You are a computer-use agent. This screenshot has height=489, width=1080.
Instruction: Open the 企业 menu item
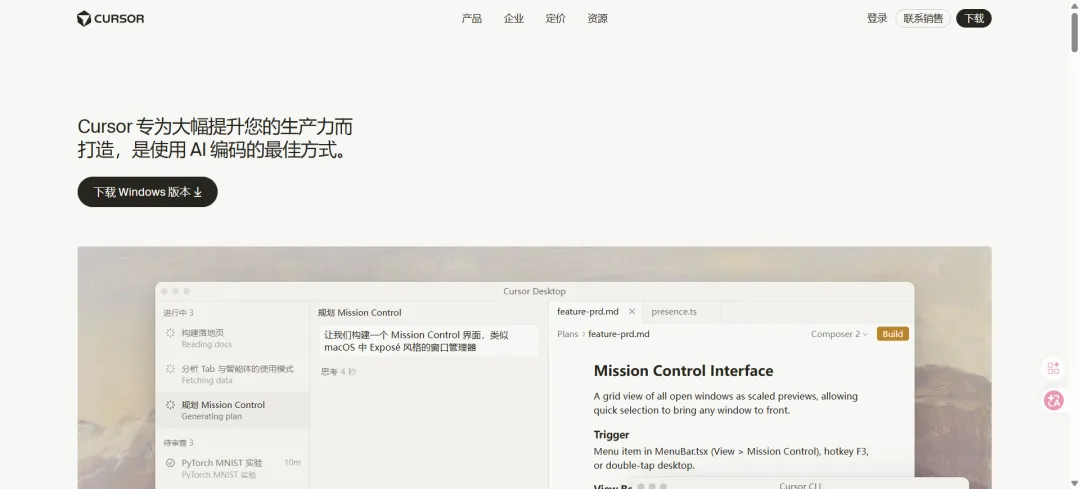514,19
